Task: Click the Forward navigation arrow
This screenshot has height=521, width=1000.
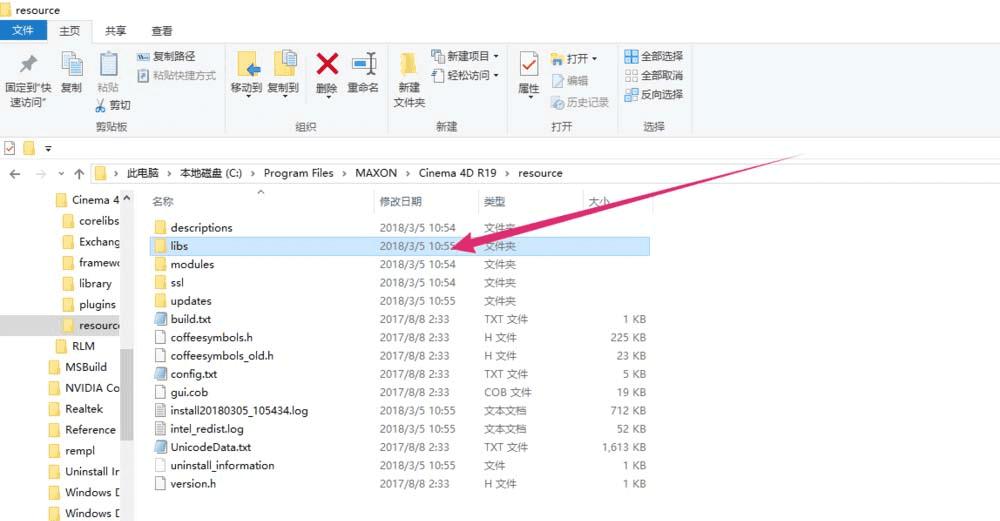Action: coord(41,173)
